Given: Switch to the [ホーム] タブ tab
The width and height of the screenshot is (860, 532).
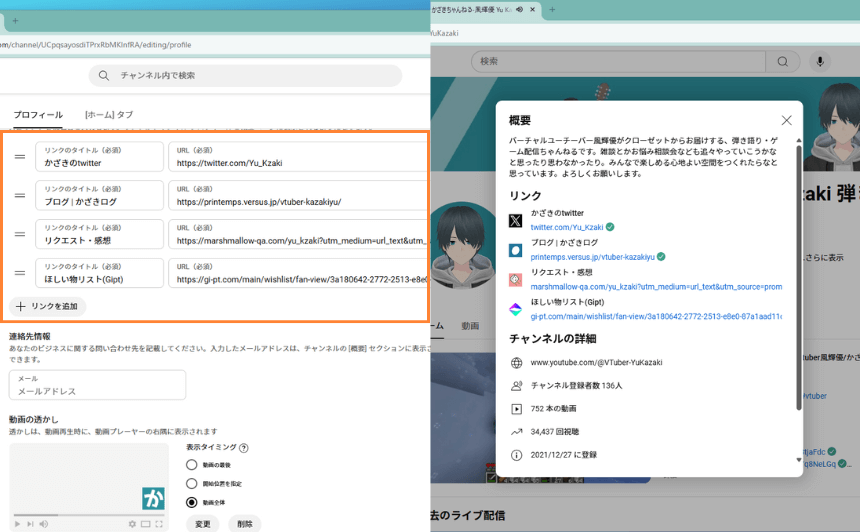Looking at the screenshot, I should coord(109,115).
